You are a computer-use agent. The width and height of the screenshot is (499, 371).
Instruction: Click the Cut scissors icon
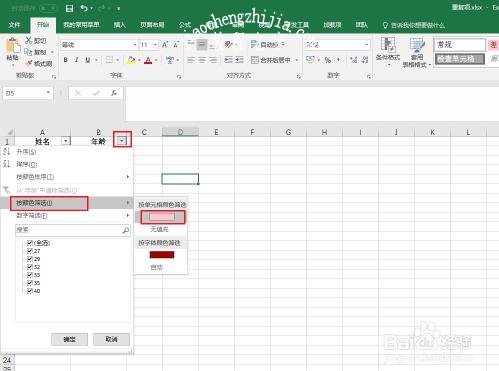(29, 41)
